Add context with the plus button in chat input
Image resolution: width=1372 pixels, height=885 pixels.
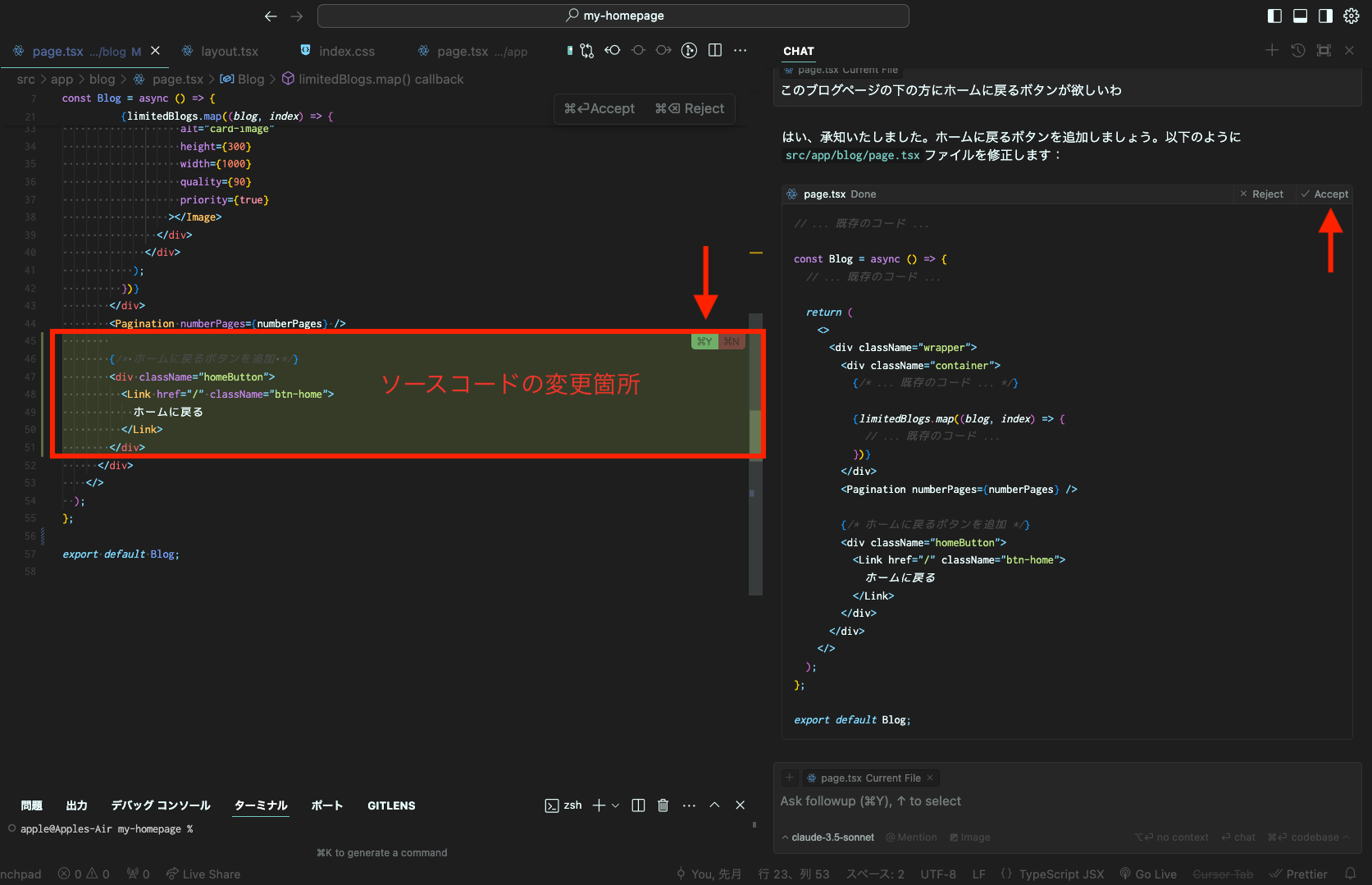789,778
